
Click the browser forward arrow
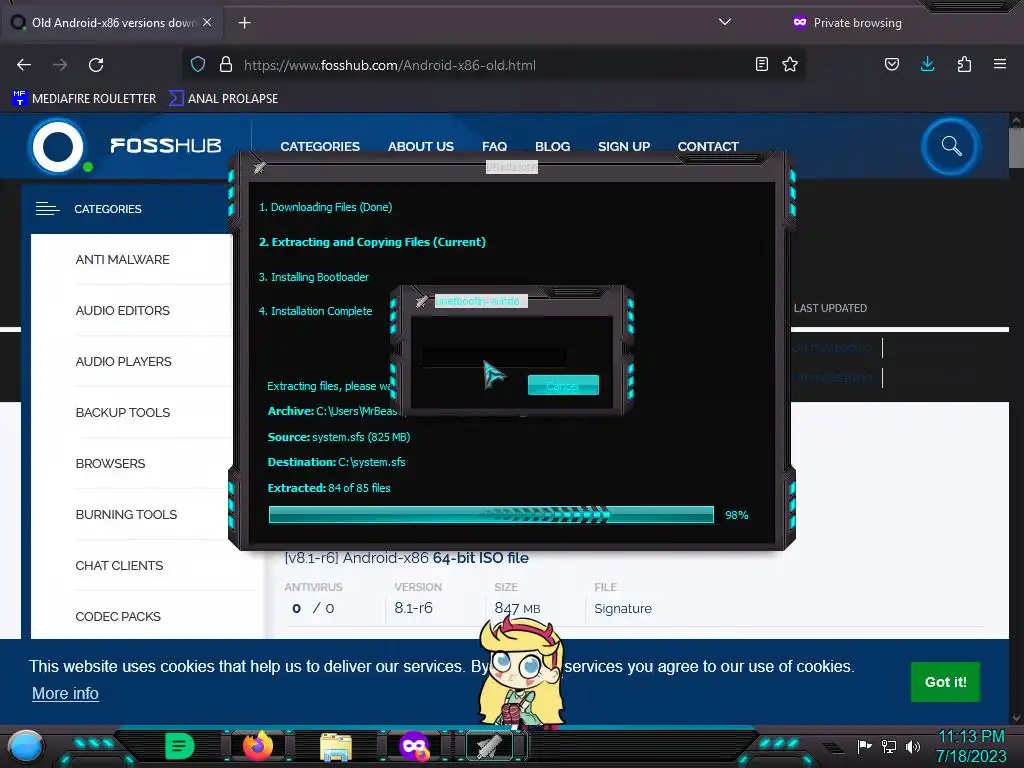[60, 65]
